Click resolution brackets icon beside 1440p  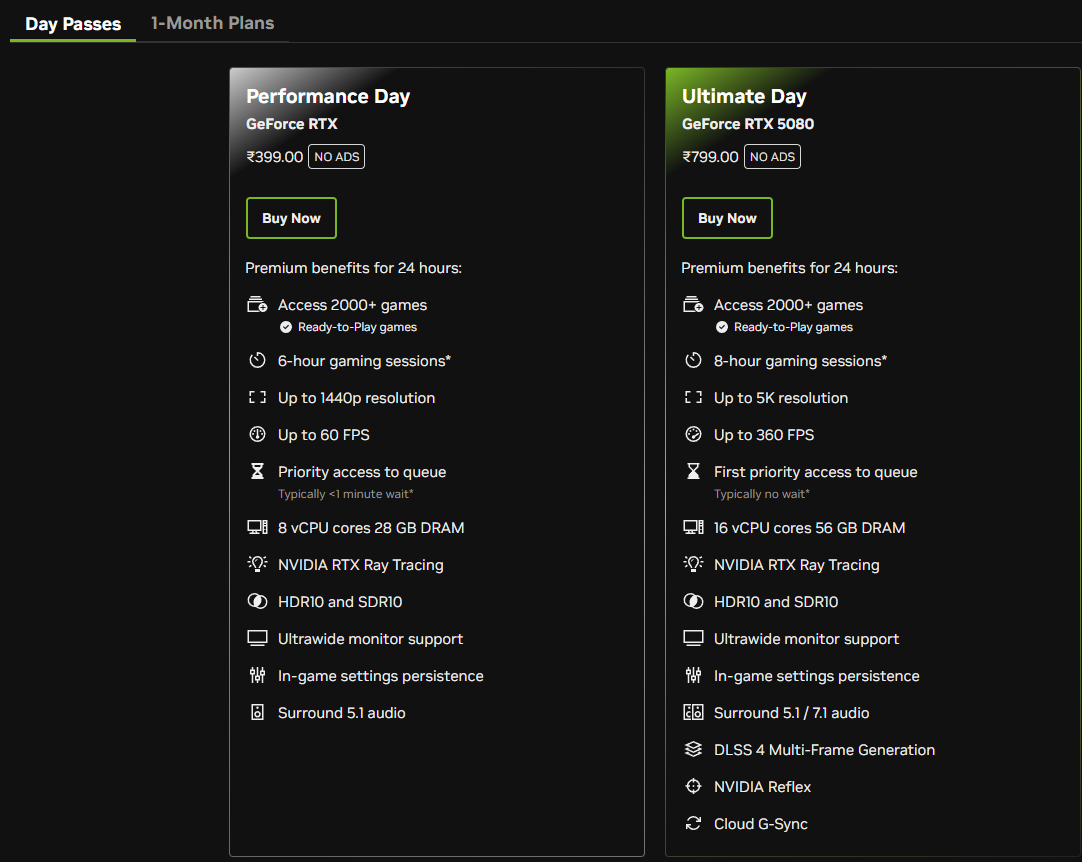pos(257,398)
